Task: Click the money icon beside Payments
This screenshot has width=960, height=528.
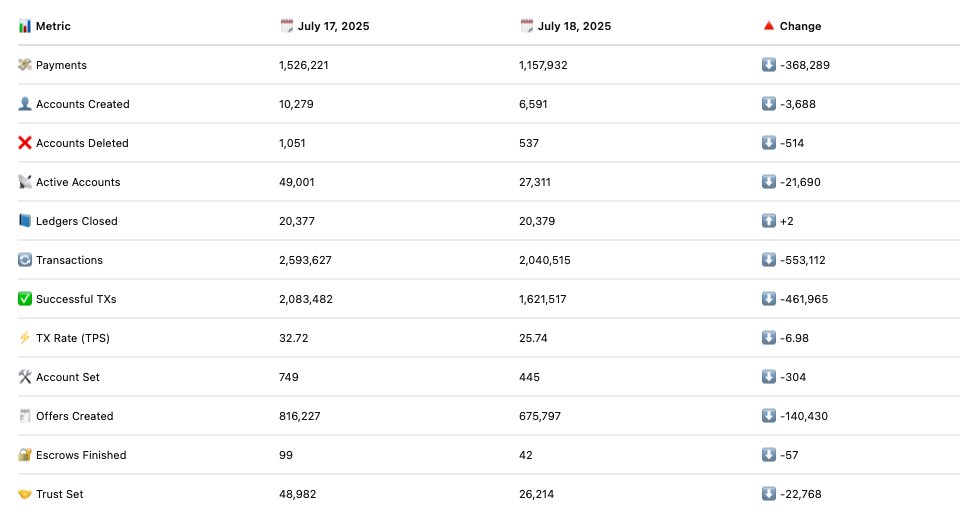Action: coord(24,65)
